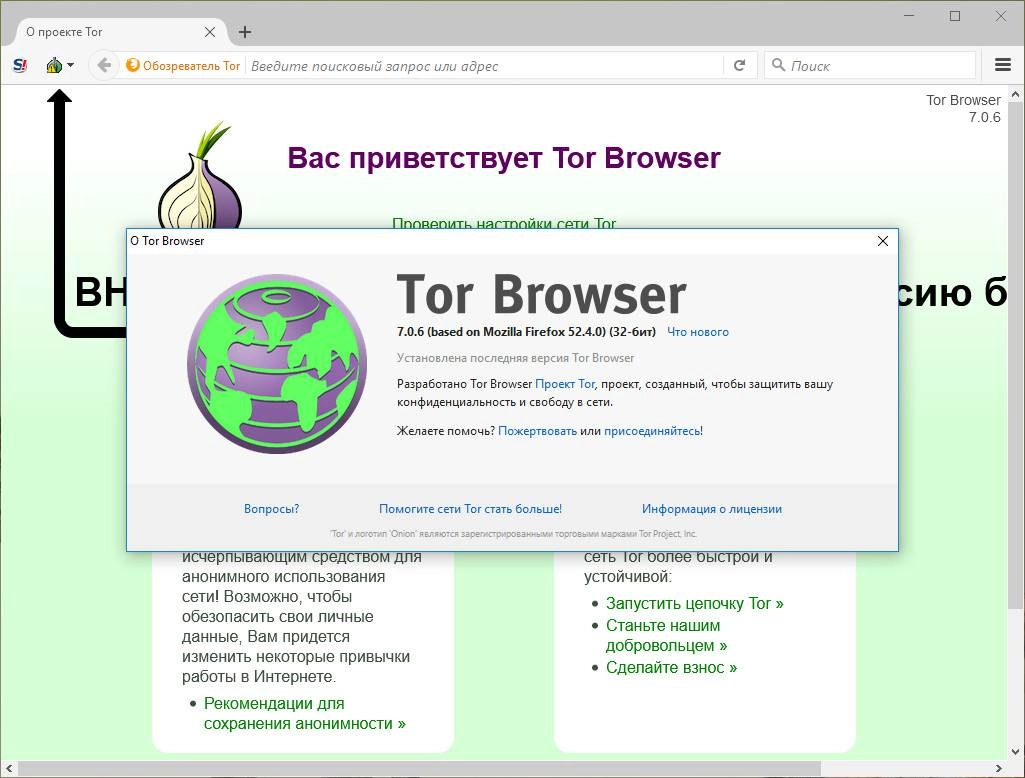Open the hamburger menu
The height and width of the screenshot is (778, 1025).
tap(1002, 65)
